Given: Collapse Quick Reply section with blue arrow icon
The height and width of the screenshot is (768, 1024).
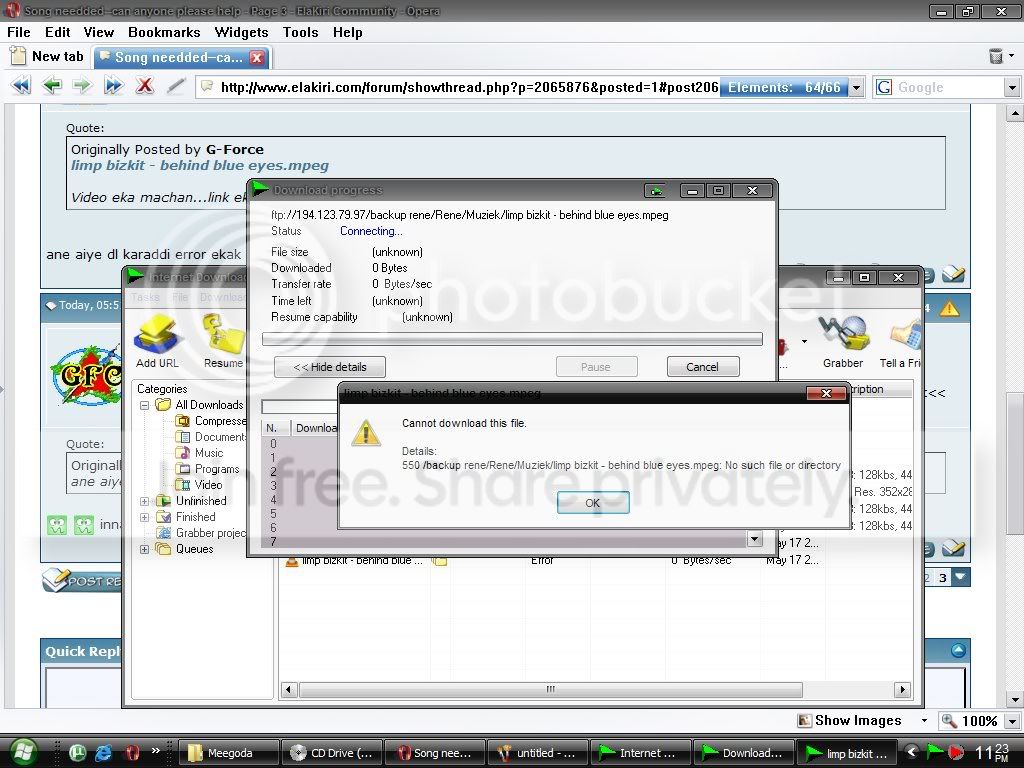Looking at the screenshot, I should [x=958, y=650].
